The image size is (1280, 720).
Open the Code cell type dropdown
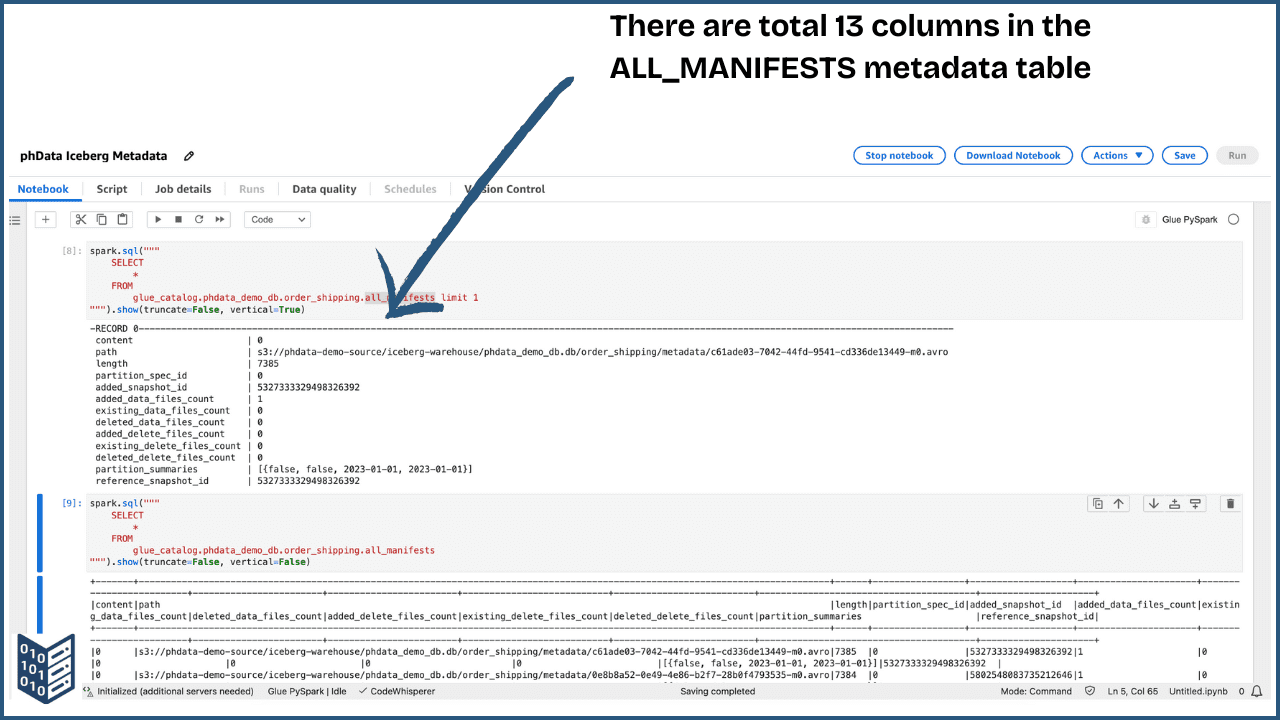(x=277, y=219)
